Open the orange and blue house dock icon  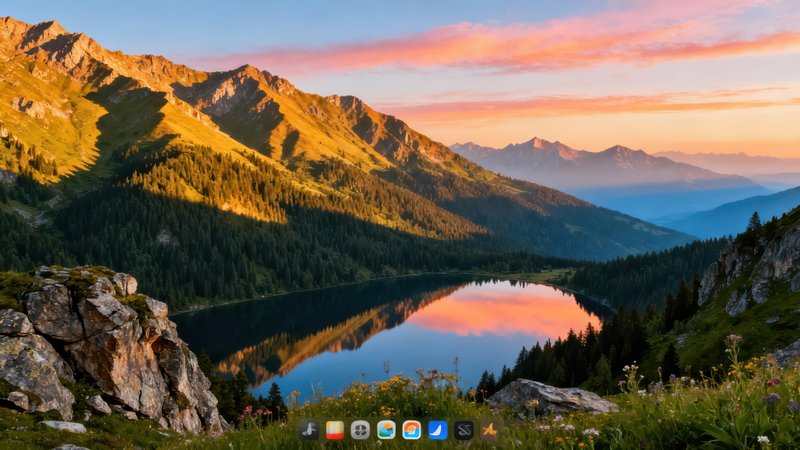[412, 430]
